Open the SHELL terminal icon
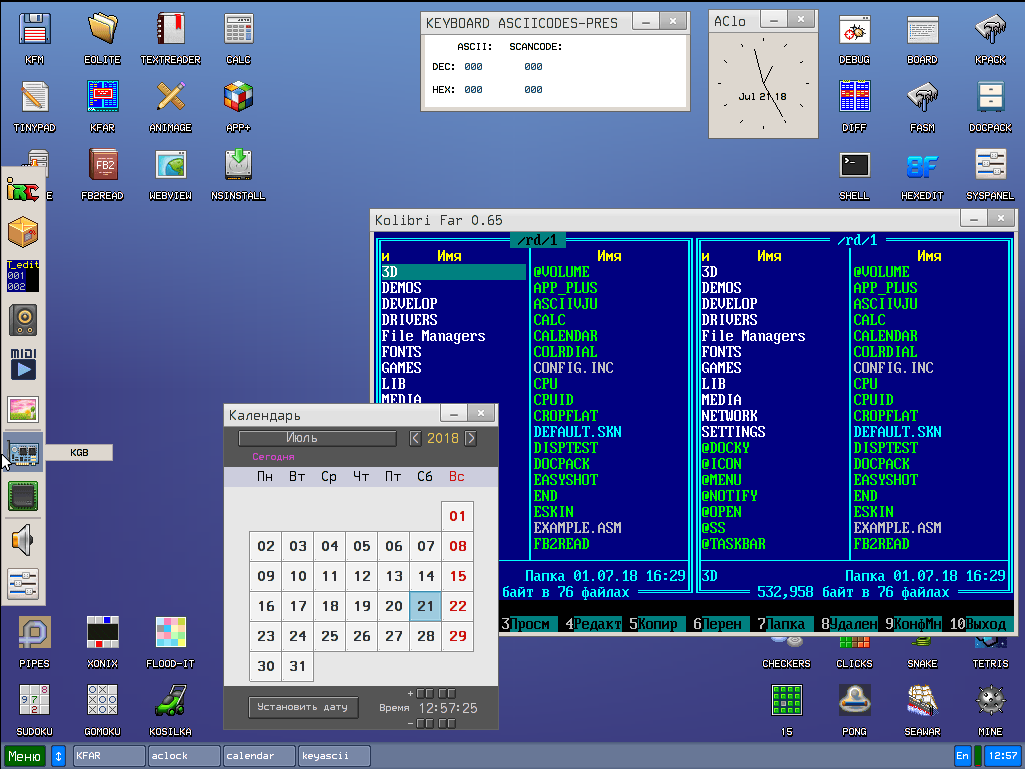This screenshot has width=1025, height=769. (x=854, y=166)
